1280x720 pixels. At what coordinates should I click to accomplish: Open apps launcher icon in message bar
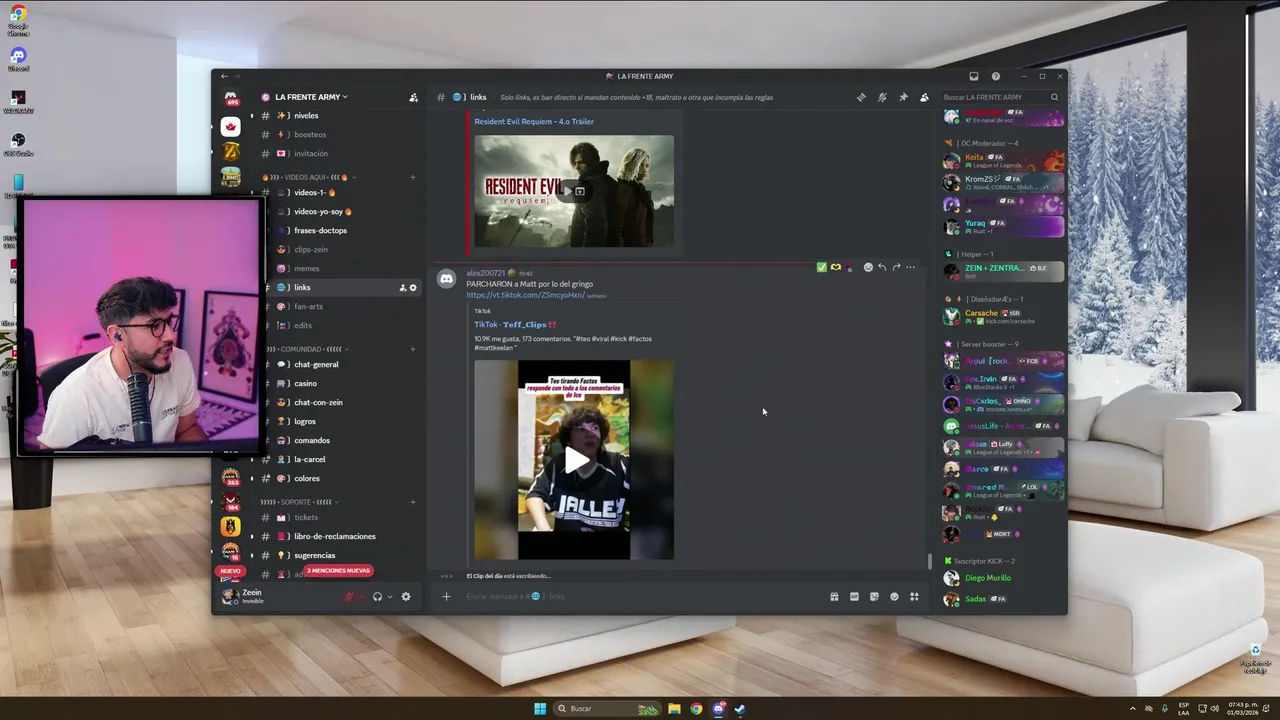point(914,597)
